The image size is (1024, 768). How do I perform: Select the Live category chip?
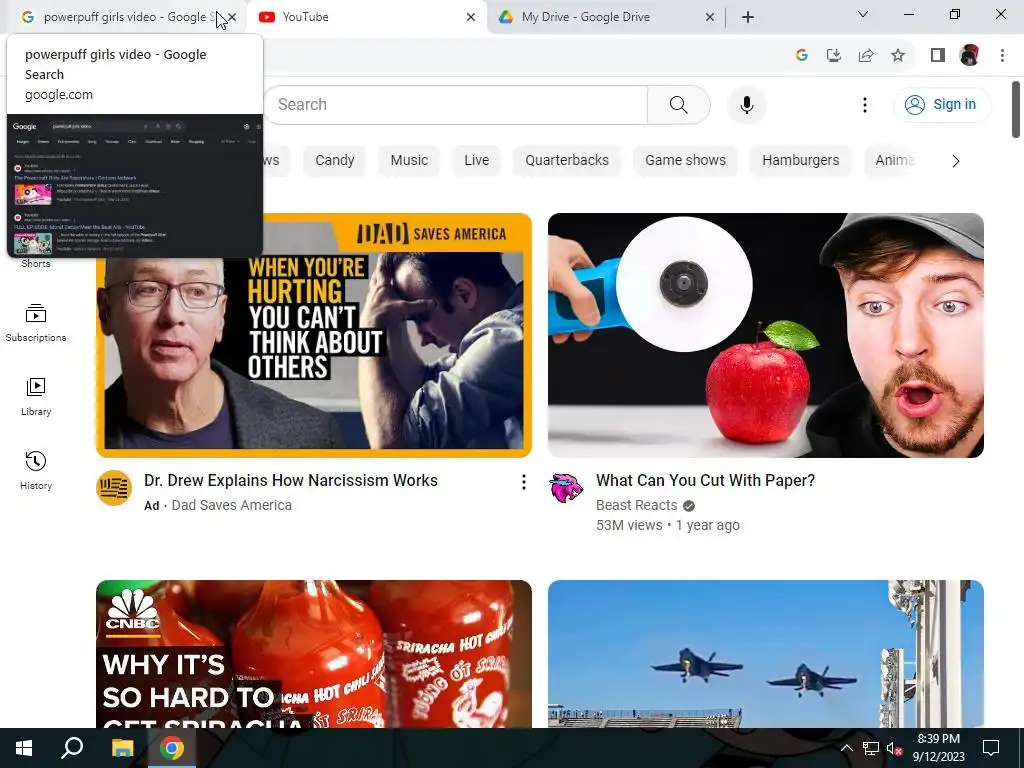coord(477,161)
